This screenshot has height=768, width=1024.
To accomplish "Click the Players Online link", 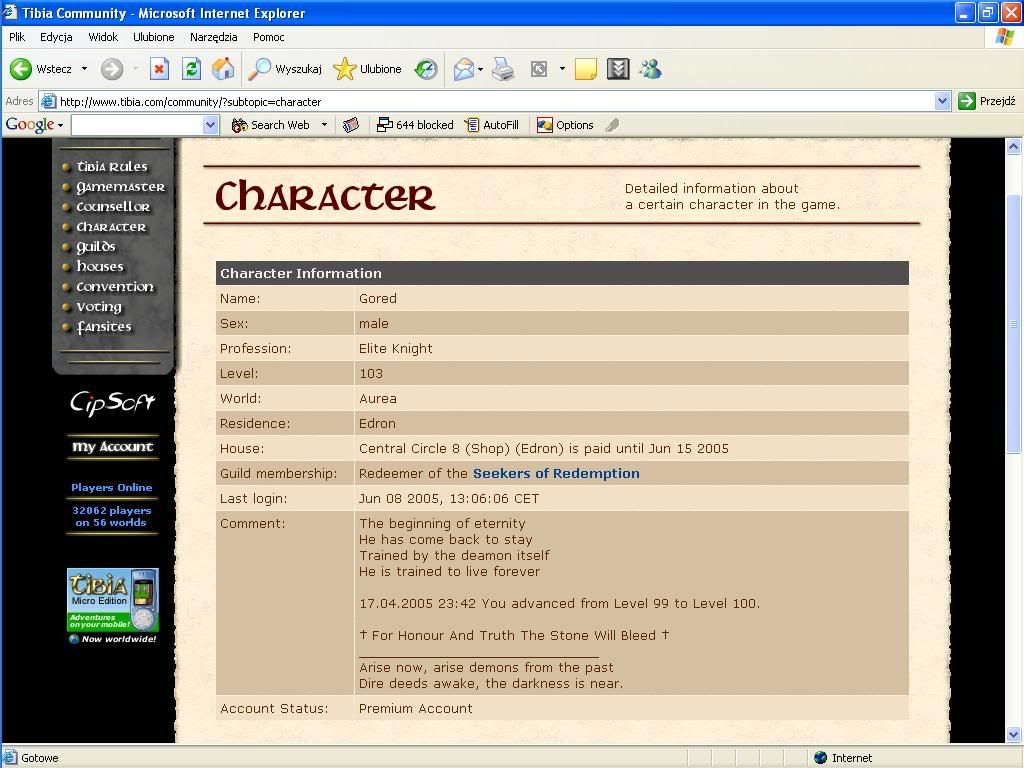I will (112, 487).
